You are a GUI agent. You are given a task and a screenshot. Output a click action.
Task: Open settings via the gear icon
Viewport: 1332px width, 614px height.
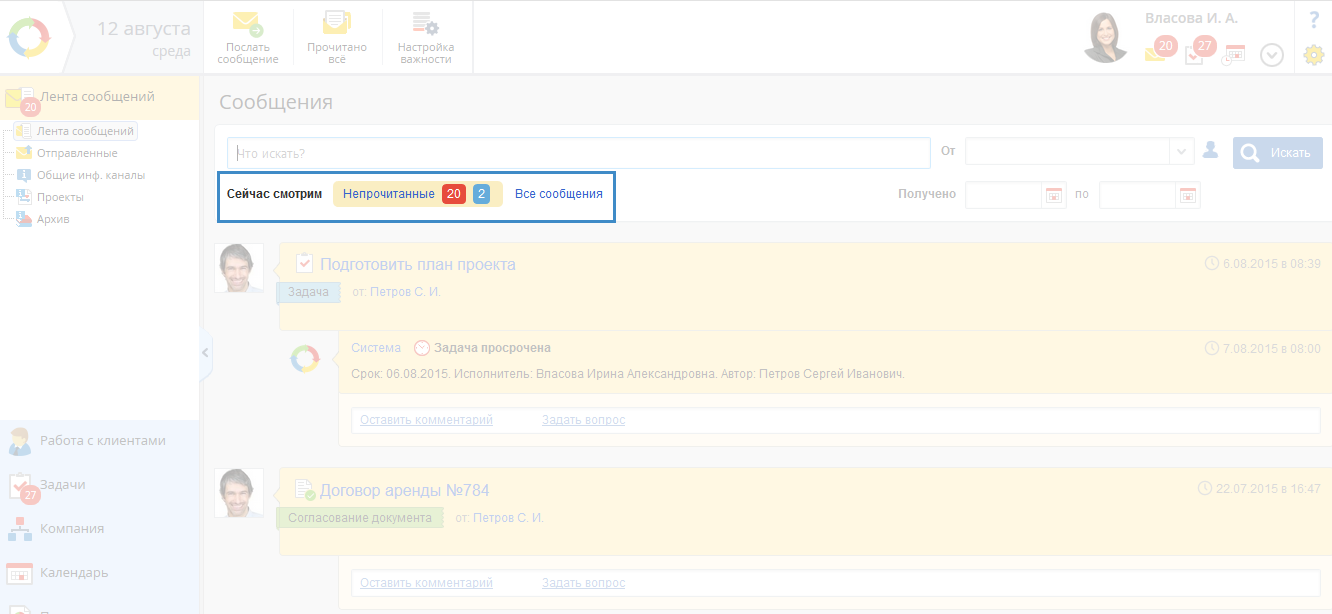tap(1314, 55)
